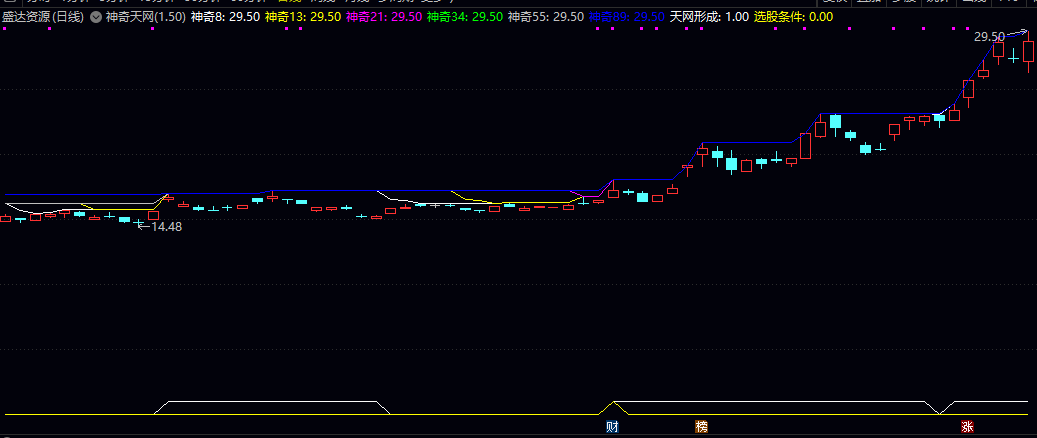Click the orange 榜 marker icon
The image size is (1037, 438).
(701, 427)
